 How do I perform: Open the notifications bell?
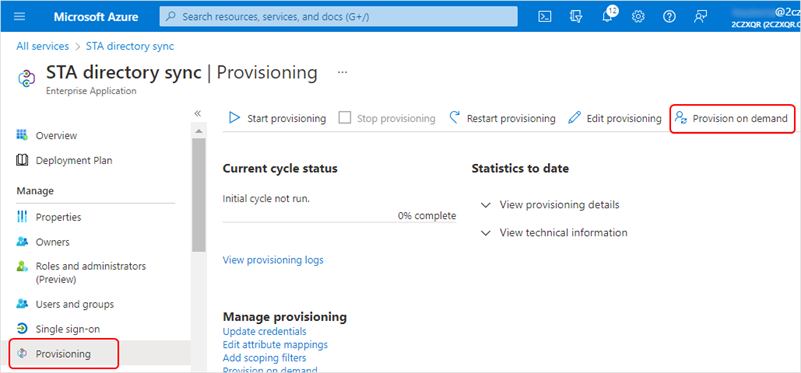607,17
